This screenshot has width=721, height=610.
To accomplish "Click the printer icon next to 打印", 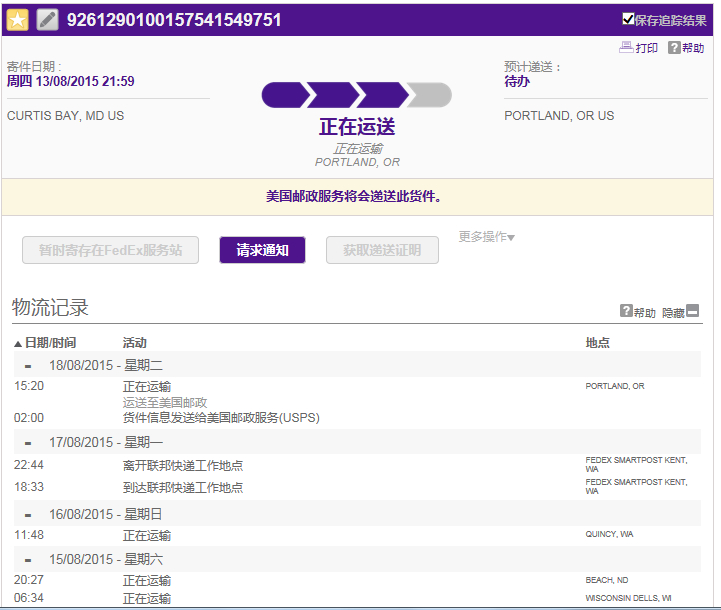I will pos(626,47).
